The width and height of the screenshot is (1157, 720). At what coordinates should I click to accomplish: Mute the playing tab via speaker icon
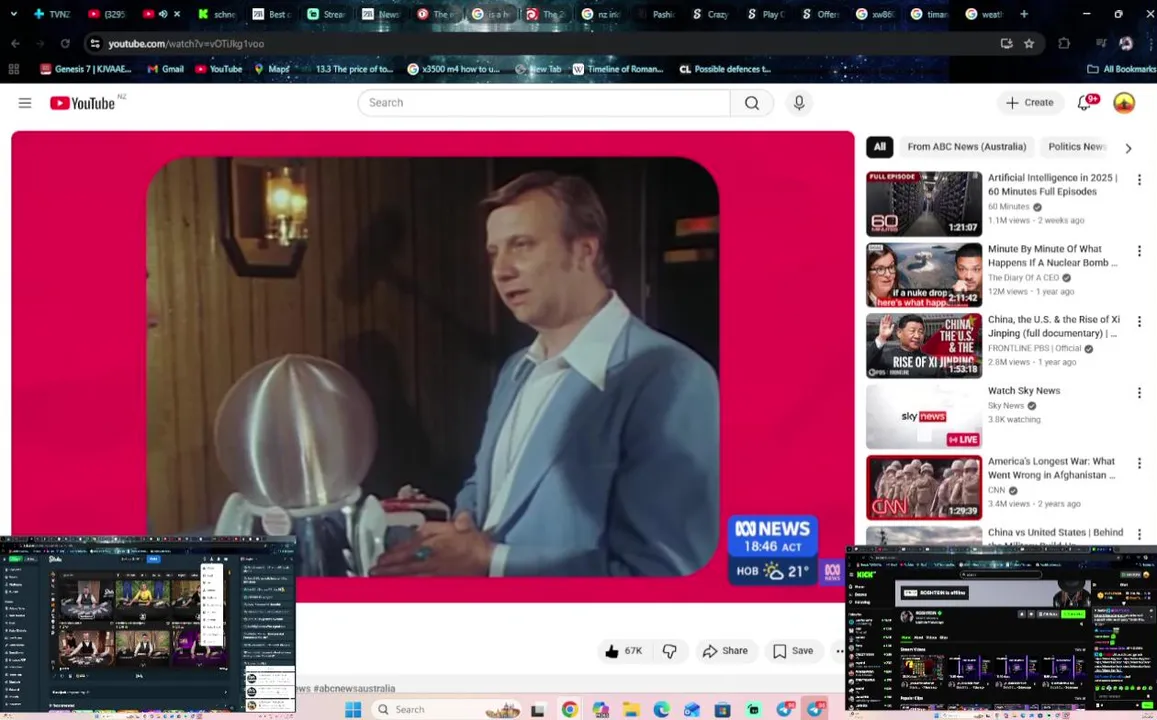pos(163,14)
